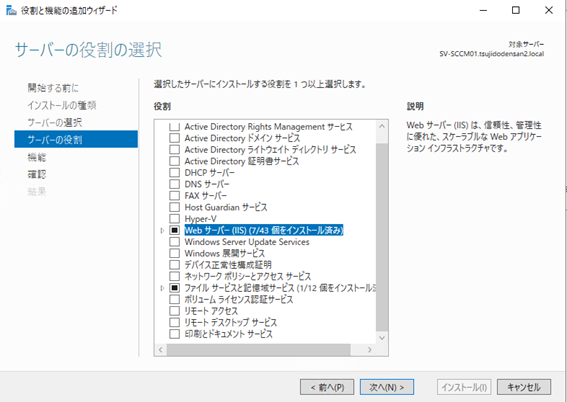This screenshot has width=567, height=402.
Task: Select the DHCP サーバー role label
Action: pos(209,173)
